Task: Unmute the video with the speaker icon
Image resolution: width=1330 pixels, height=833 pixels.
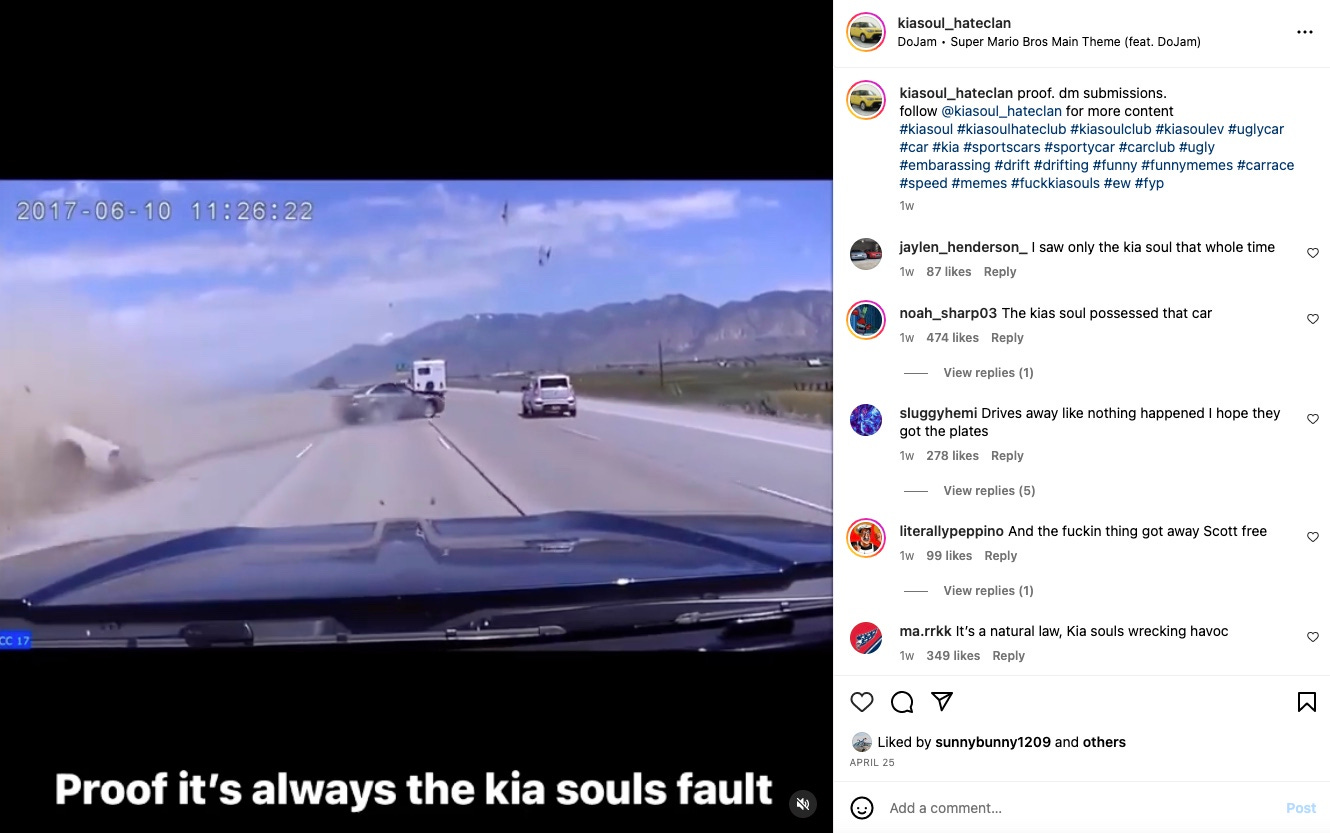Action: (802, 804)
